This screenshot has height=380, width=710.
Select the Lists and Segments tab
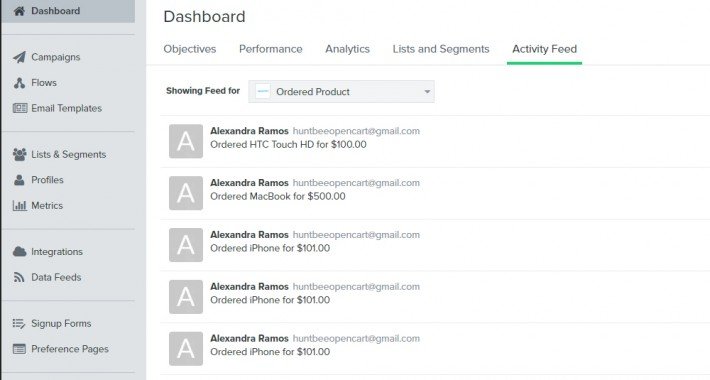[441, 49]
